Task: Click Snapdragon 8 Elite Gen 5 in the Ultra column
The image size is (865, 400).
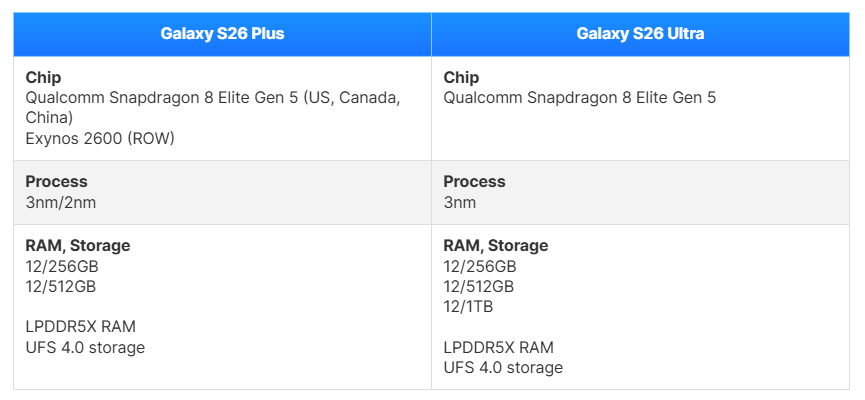Action: [579, 98]
